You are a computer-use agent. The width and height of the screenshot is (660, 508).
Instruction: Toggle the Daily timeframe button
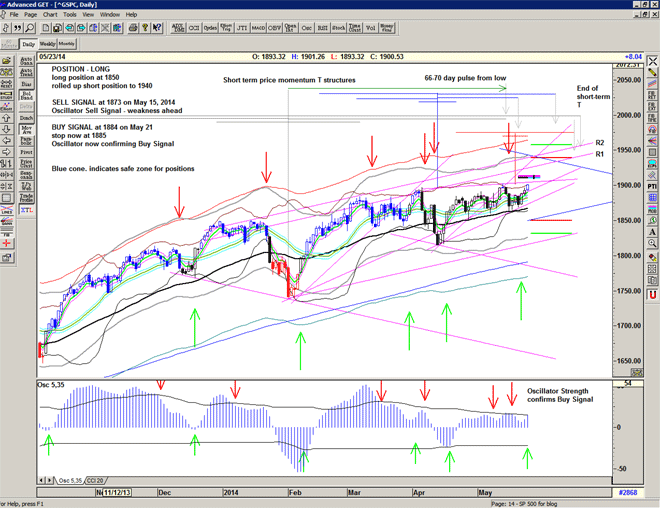point(28,44)
